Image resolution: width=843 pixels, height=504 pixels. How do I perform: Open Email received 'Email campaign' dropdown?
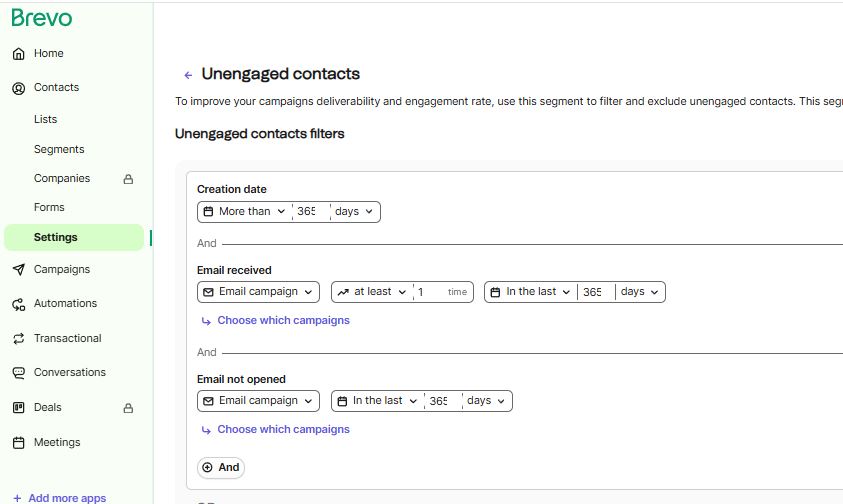click(x=259, y=292)
